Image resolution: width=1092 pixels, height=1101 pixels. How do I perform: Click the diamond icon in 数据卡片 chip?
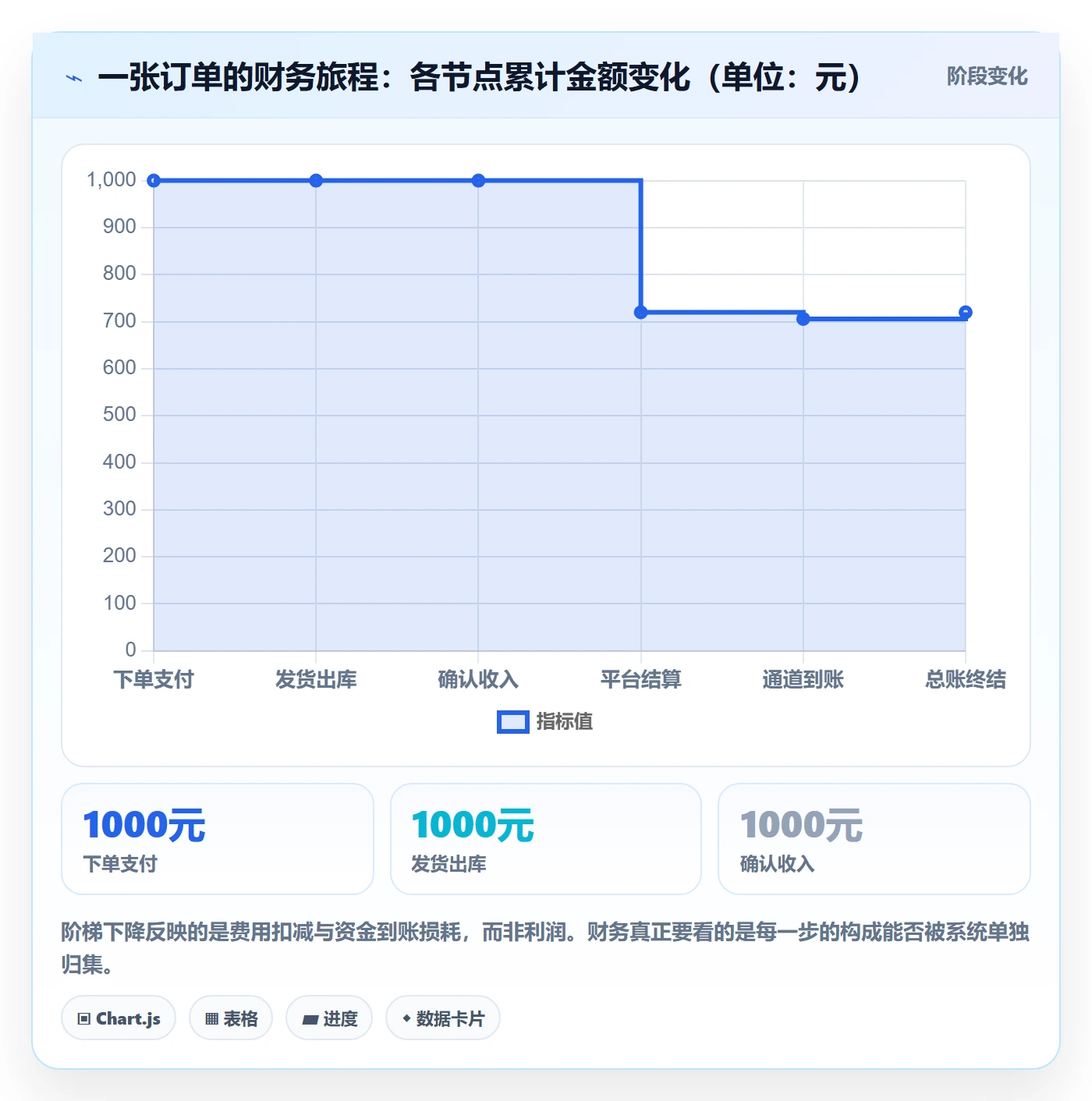pyautogui.click(x=406, y=1018)
